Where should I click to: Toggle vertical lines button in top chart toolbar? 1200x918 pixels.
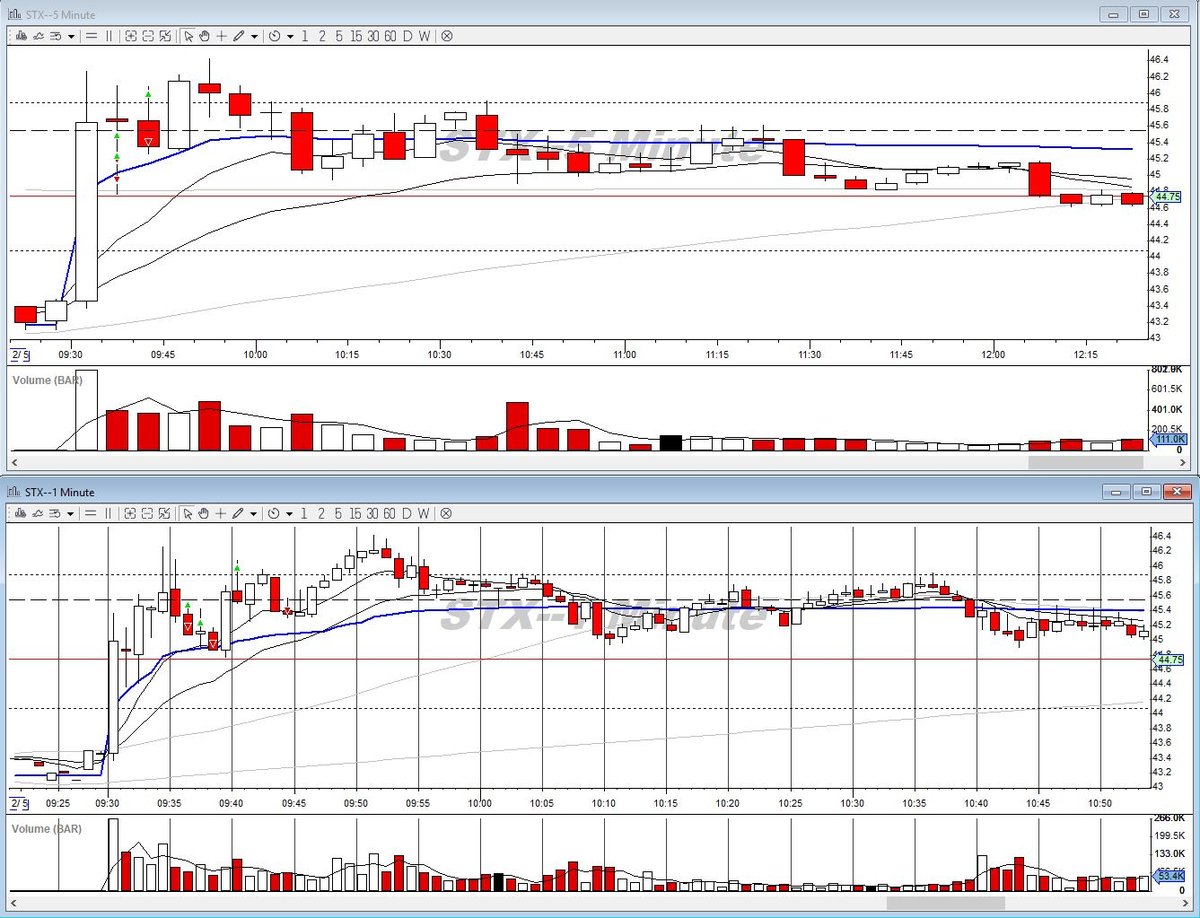pyautogui.click(x=109, y=36)
